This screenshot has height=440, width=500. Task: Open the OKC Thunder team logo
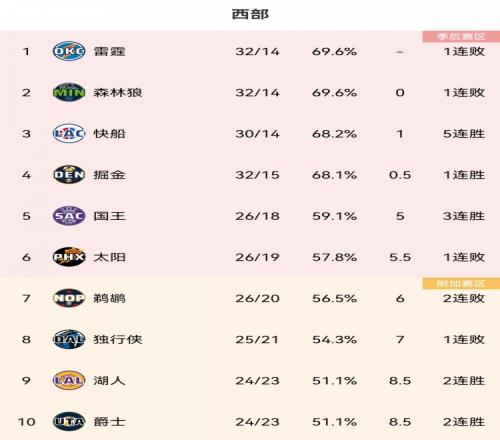(x=69, y=51)
